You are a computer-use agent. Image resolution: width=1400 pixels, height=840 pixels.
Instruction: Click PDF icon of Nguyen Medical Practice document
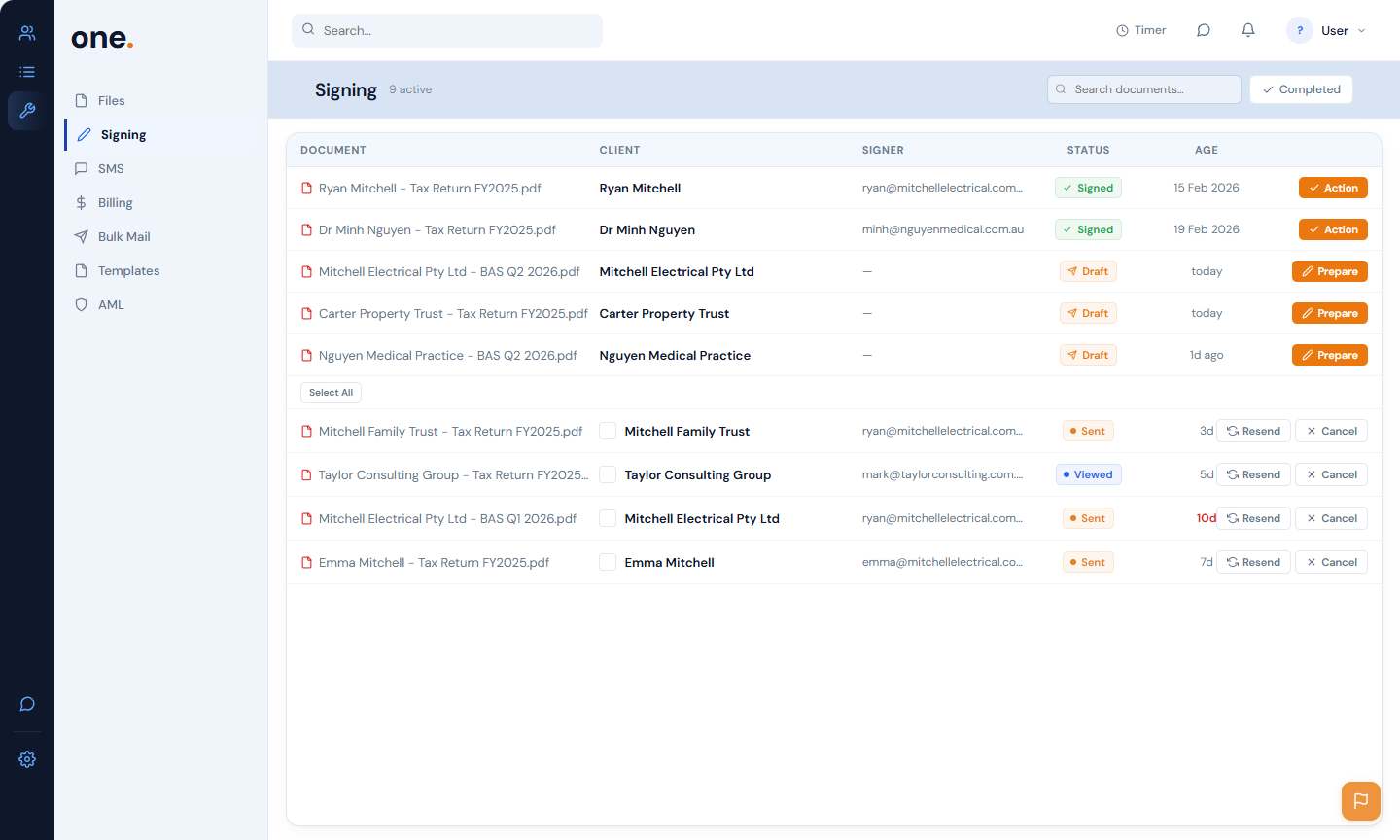(307, 356)
